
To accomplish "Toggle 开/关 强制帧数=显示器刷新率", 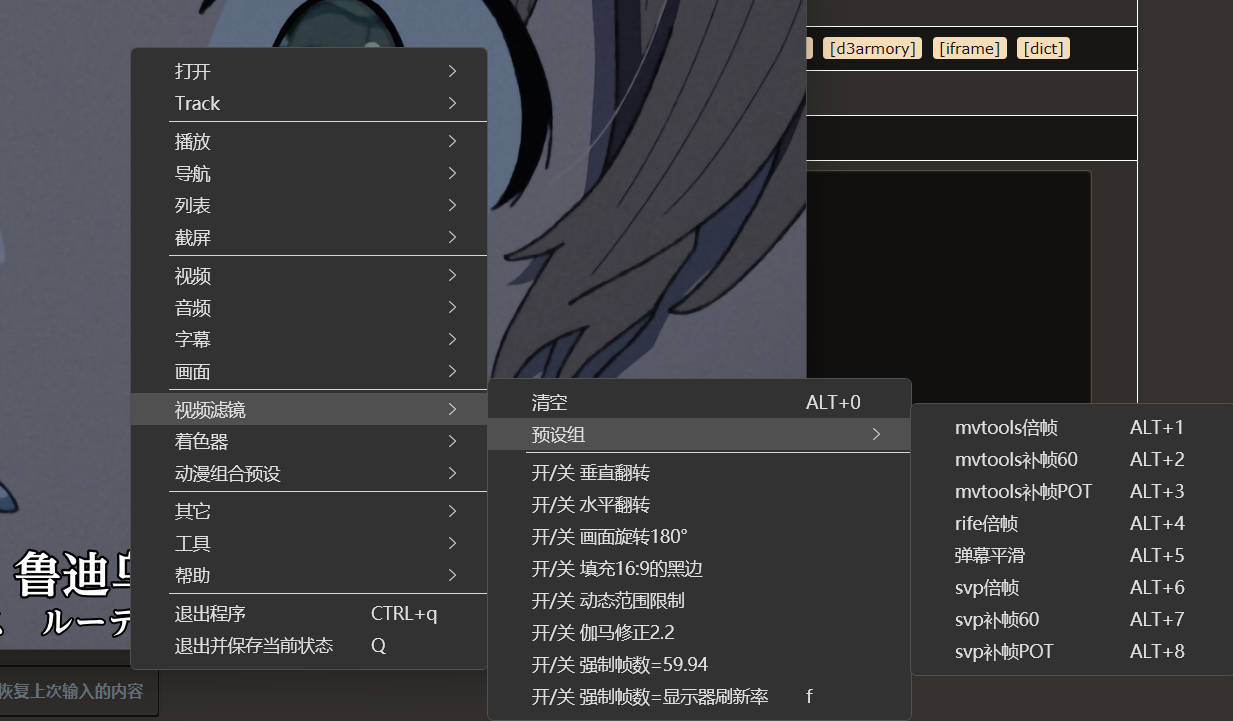I will pos(699,696).
